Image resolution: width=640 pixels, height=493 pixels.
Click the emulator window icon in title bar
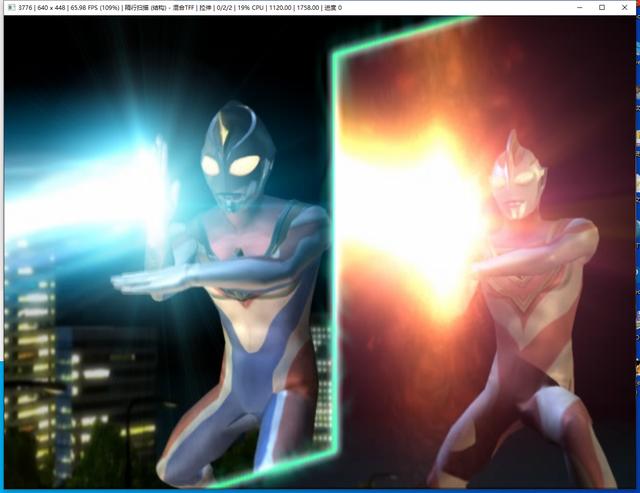click(8, 7)
